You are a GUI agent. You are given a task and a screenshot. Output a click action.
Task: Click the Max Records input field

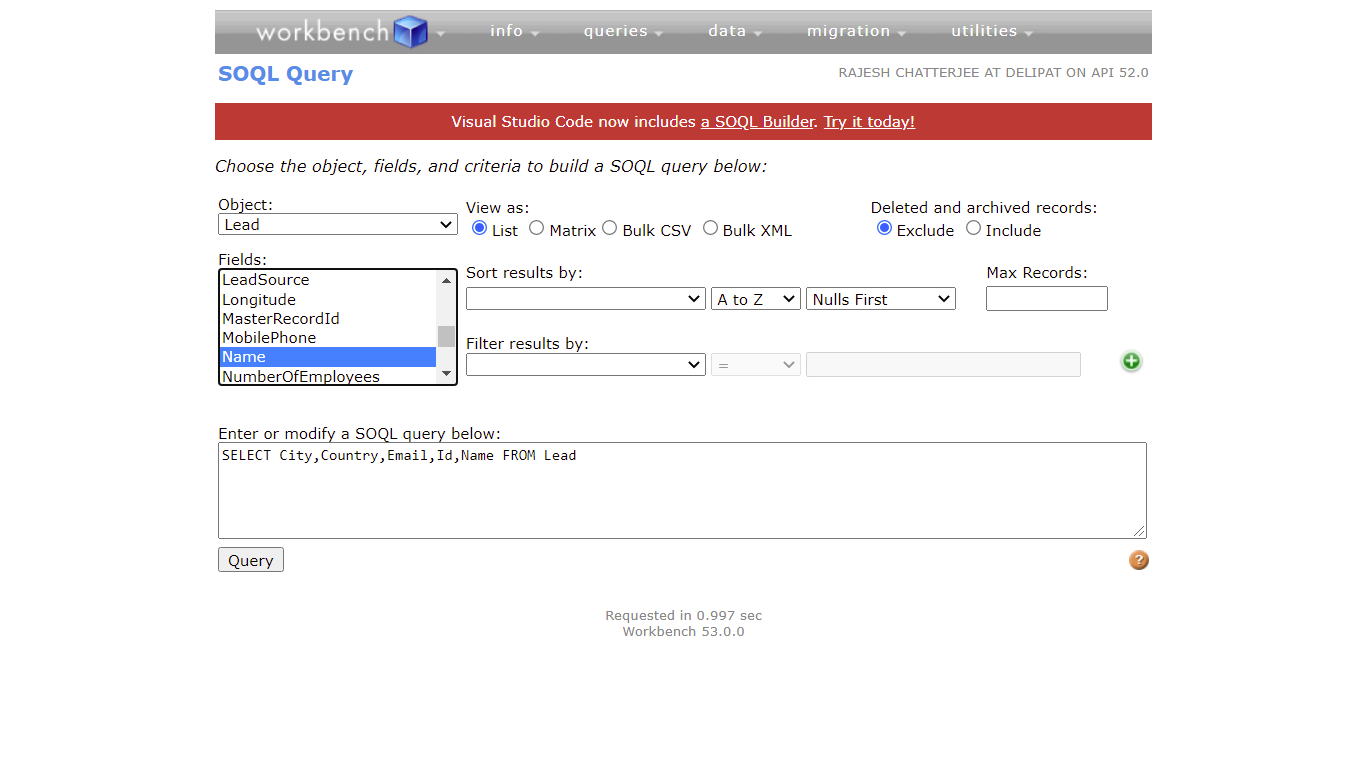point(1047,299)
